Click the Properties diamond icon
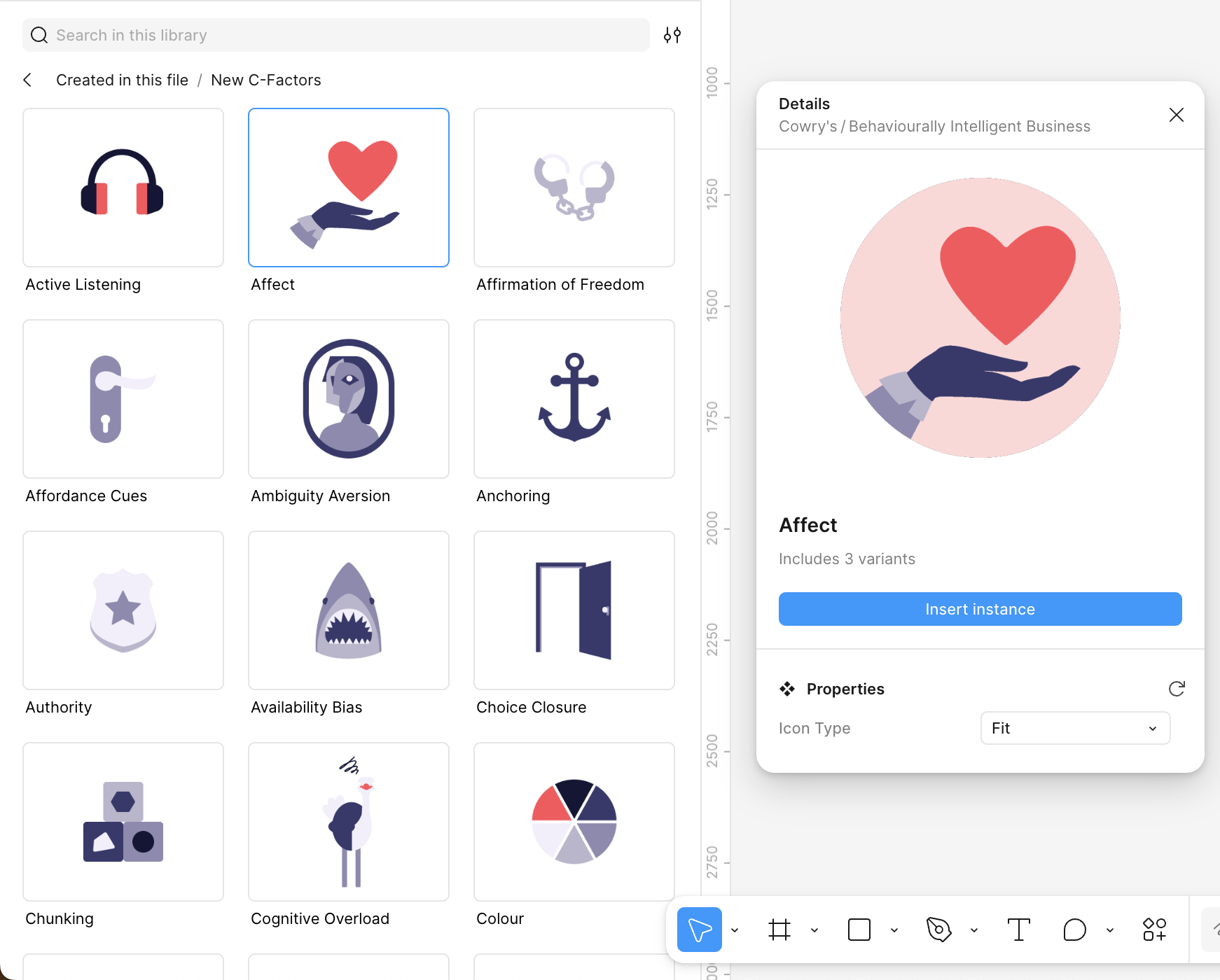Viewport: 1220px width, 980px height. [x=787, y=689]
